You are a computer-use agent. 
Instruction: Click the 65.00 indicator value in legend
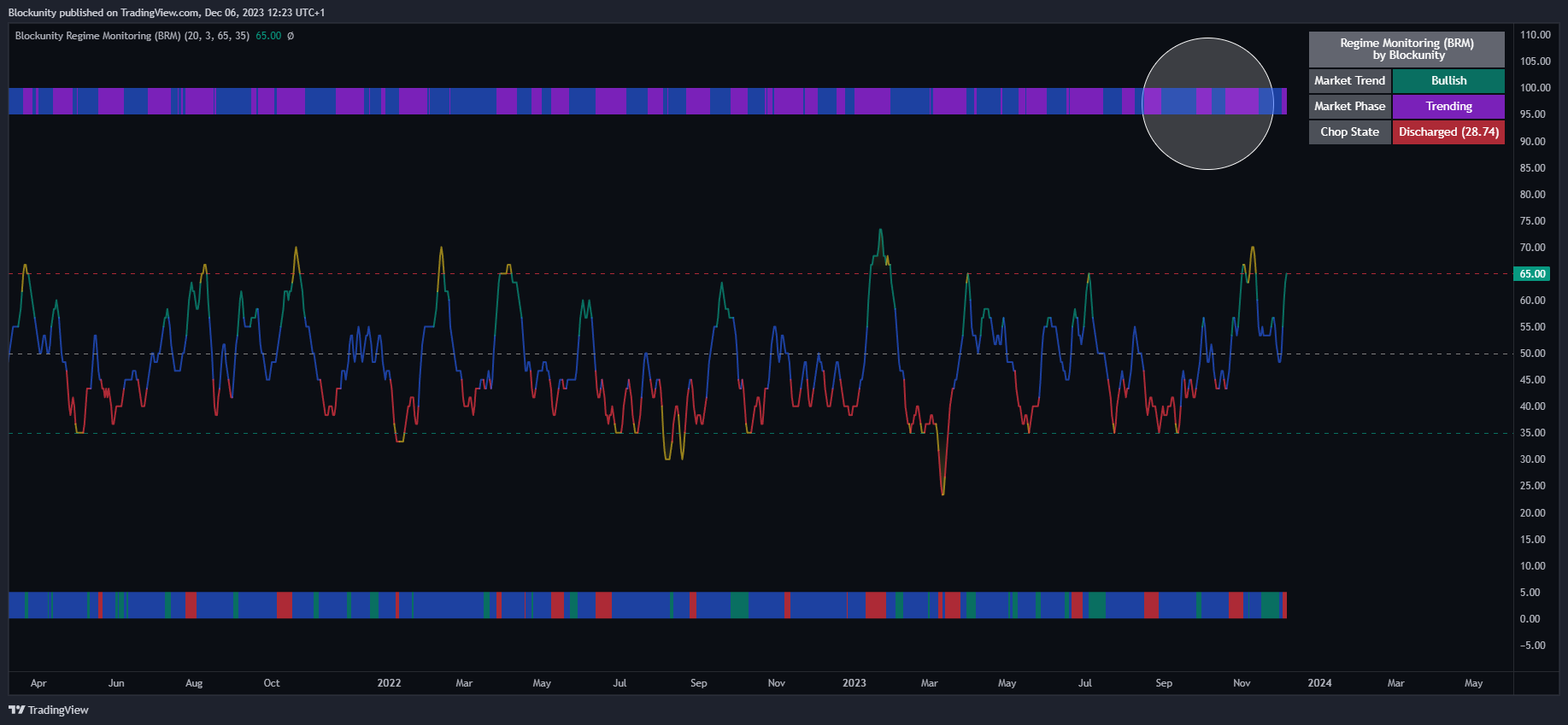(x=268, y=36)
